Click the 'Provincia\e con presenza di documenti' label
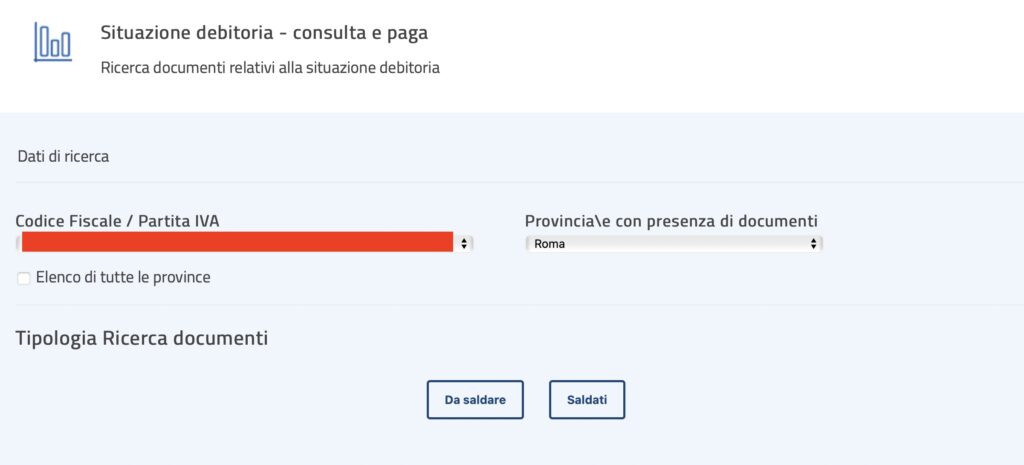Screen dimensions: 1024x465 (671, 221)
